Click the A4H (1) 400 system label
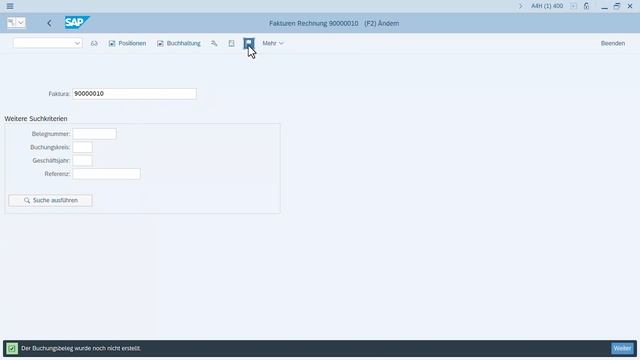 coord(547,6)
